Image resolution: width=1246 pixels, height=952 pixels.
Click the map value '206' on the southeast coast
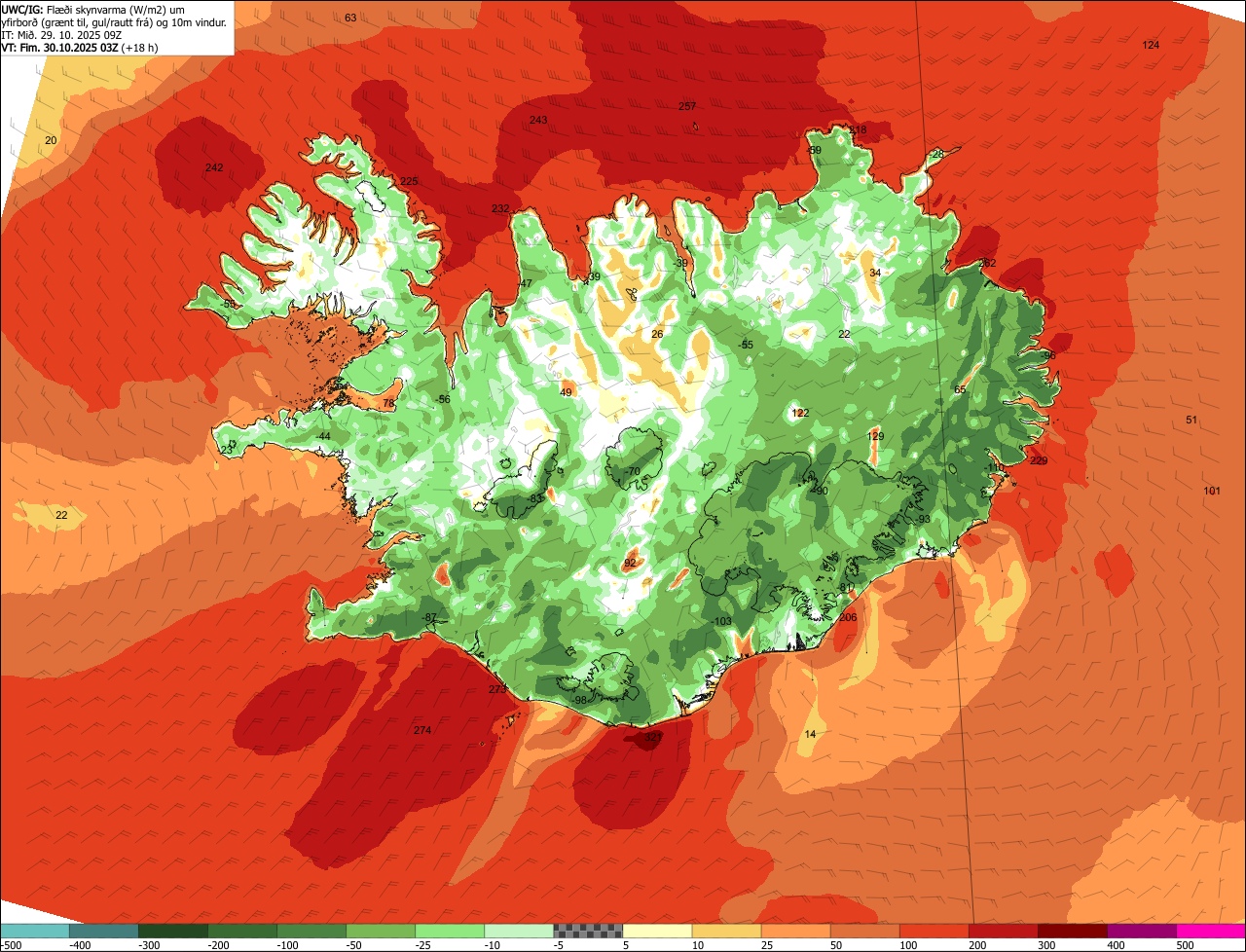click(848, 618)
